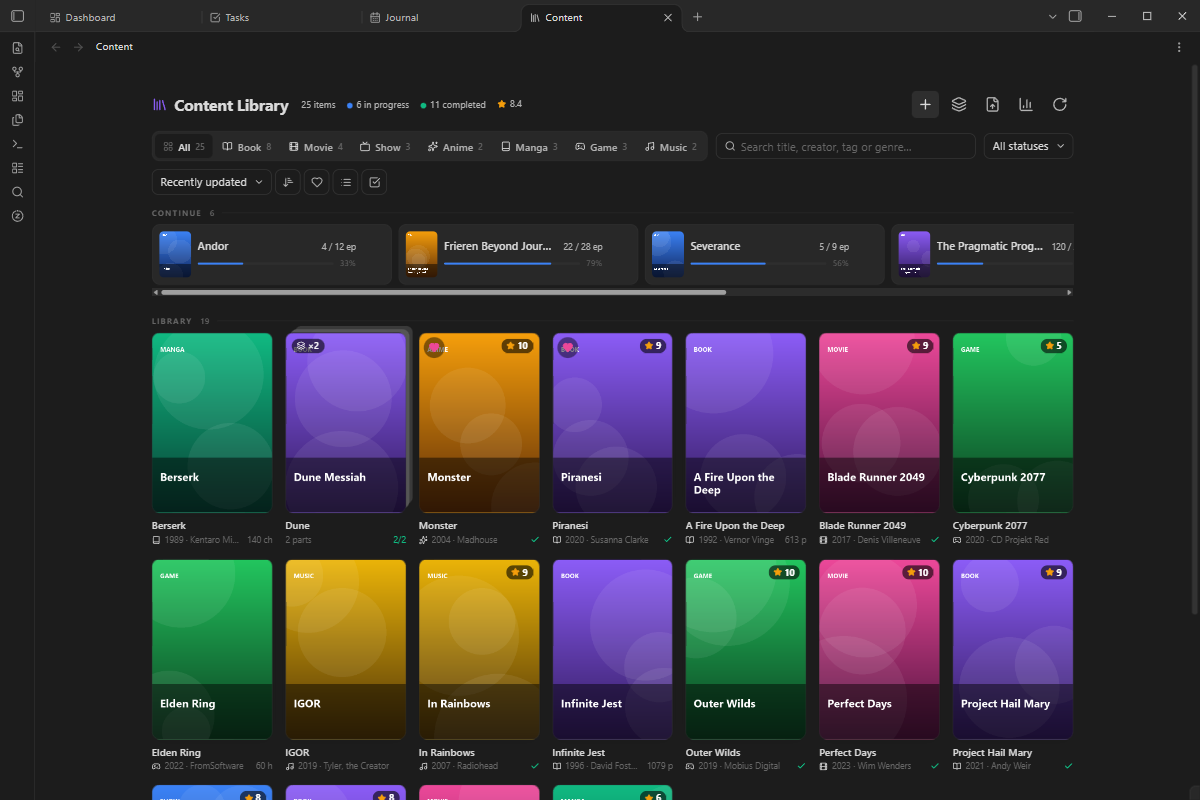The width and height of the screenshot is (1200, 800).
Task: Open the Berserk manga cover
Action: (x=212, y=423)
